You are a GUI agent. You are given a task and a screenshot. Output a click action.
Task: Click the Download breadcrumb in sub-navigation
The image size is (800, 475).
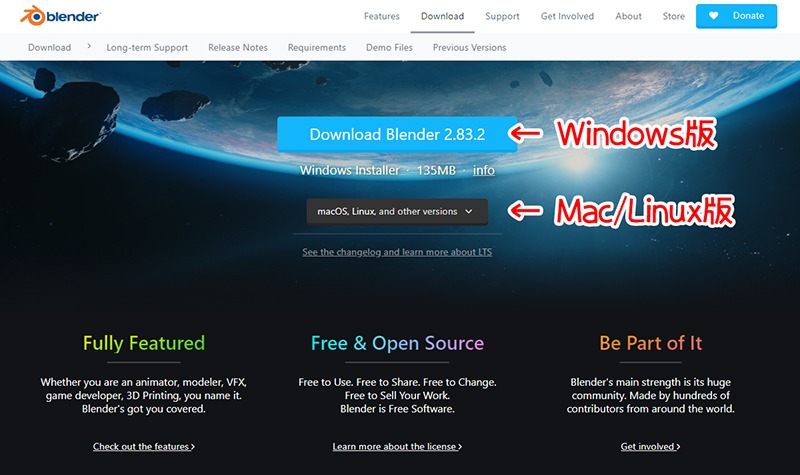(x=49, y=47)
